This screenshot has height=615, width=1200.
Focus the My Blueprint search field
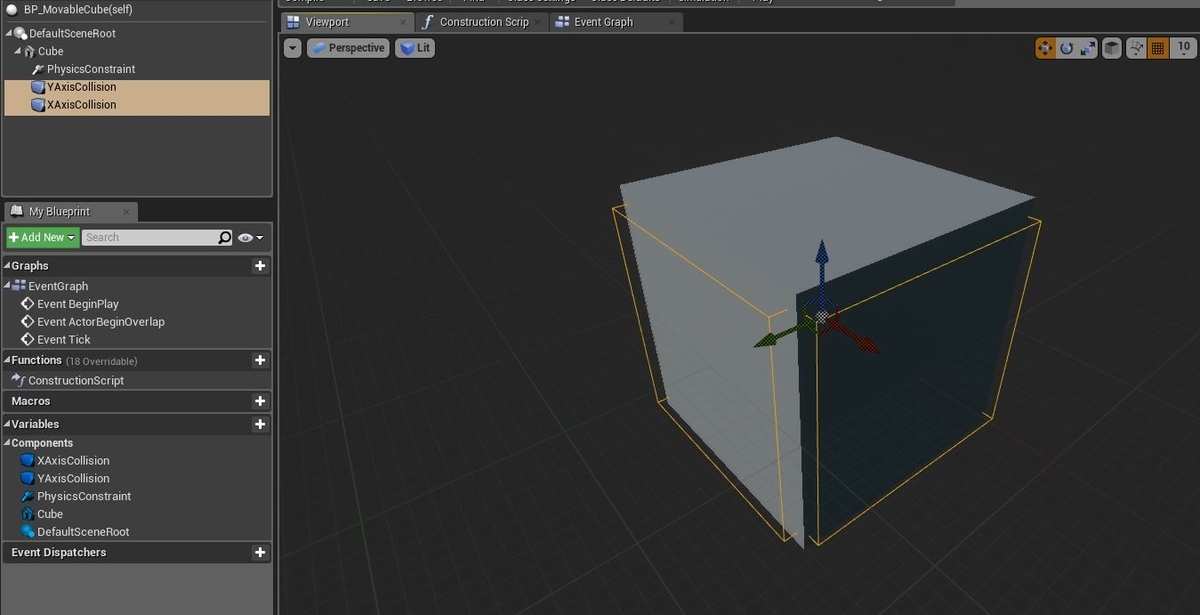150,237
